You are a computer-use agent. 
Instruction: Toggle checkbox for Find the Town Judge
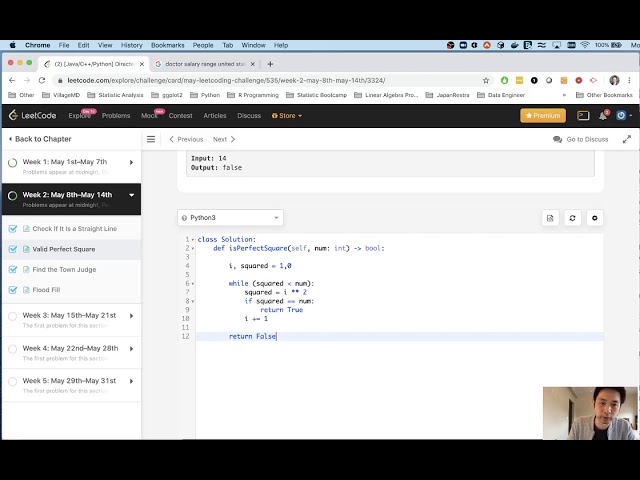point(13,269)
